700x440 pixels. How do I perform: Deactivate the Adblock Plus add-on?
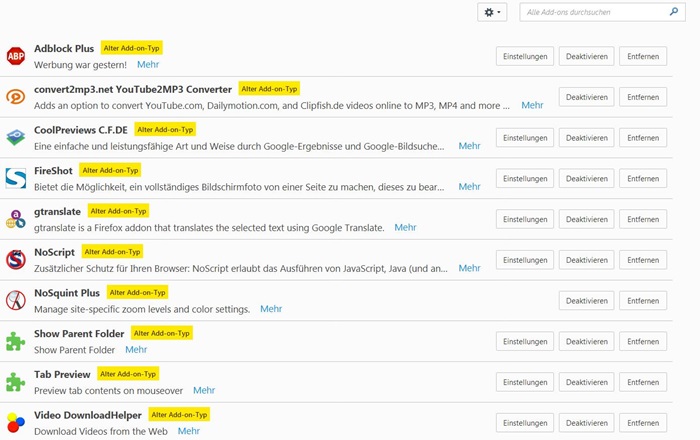[x=586, y=56]
